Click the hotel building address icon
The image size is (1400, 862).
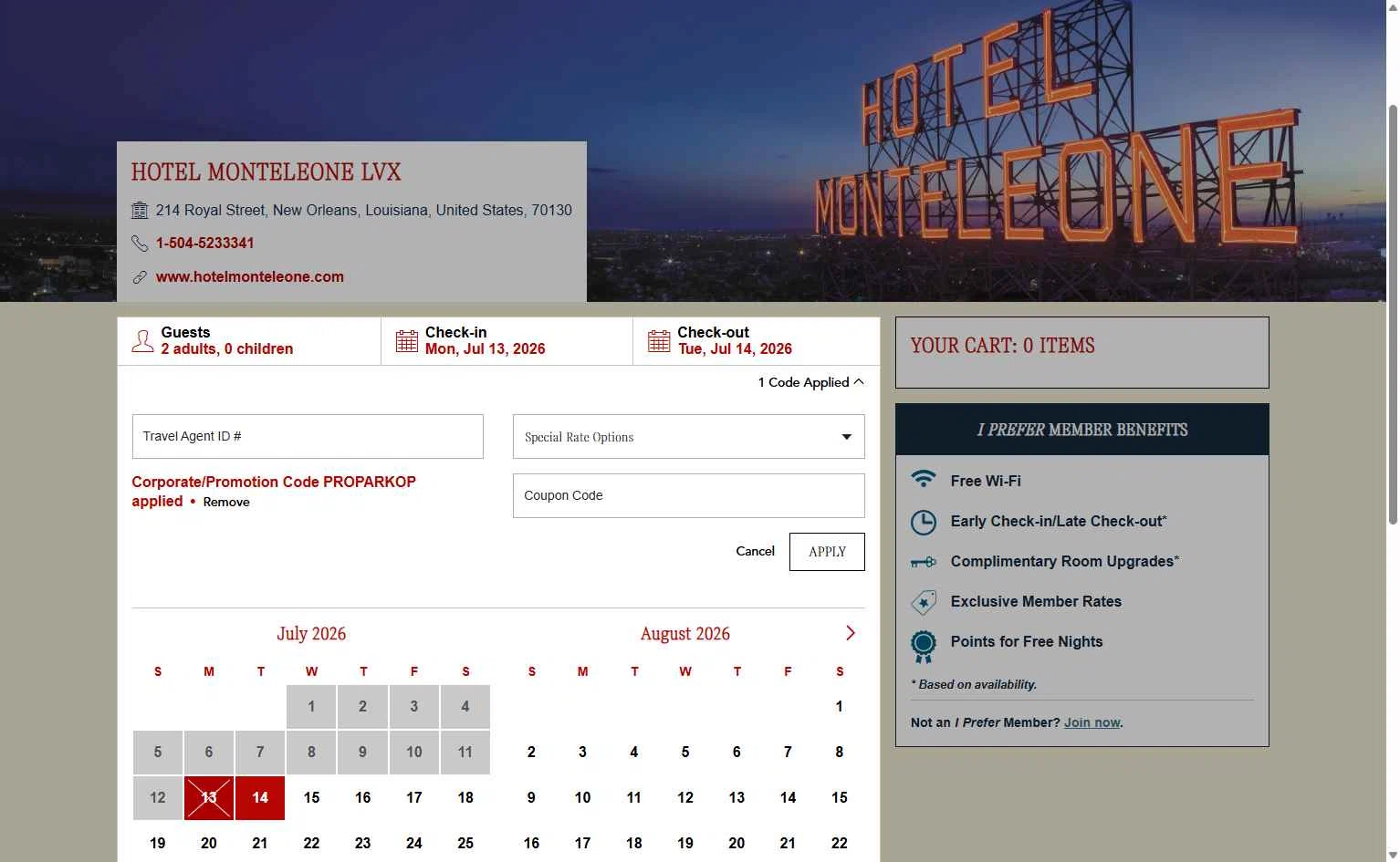pos(140,211)
